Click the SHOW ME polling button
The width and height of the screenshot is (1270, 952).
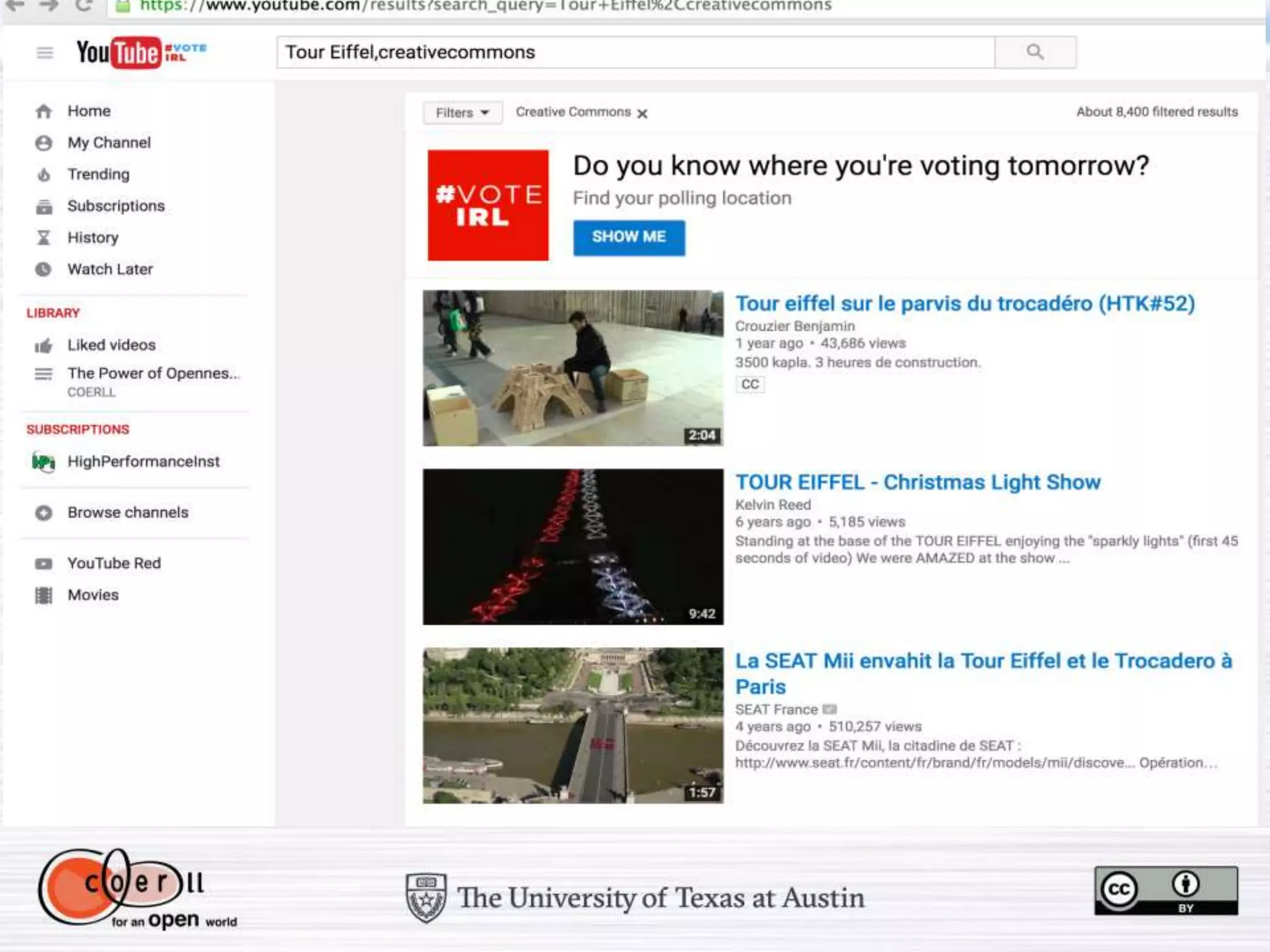click(x=629, y=237)
